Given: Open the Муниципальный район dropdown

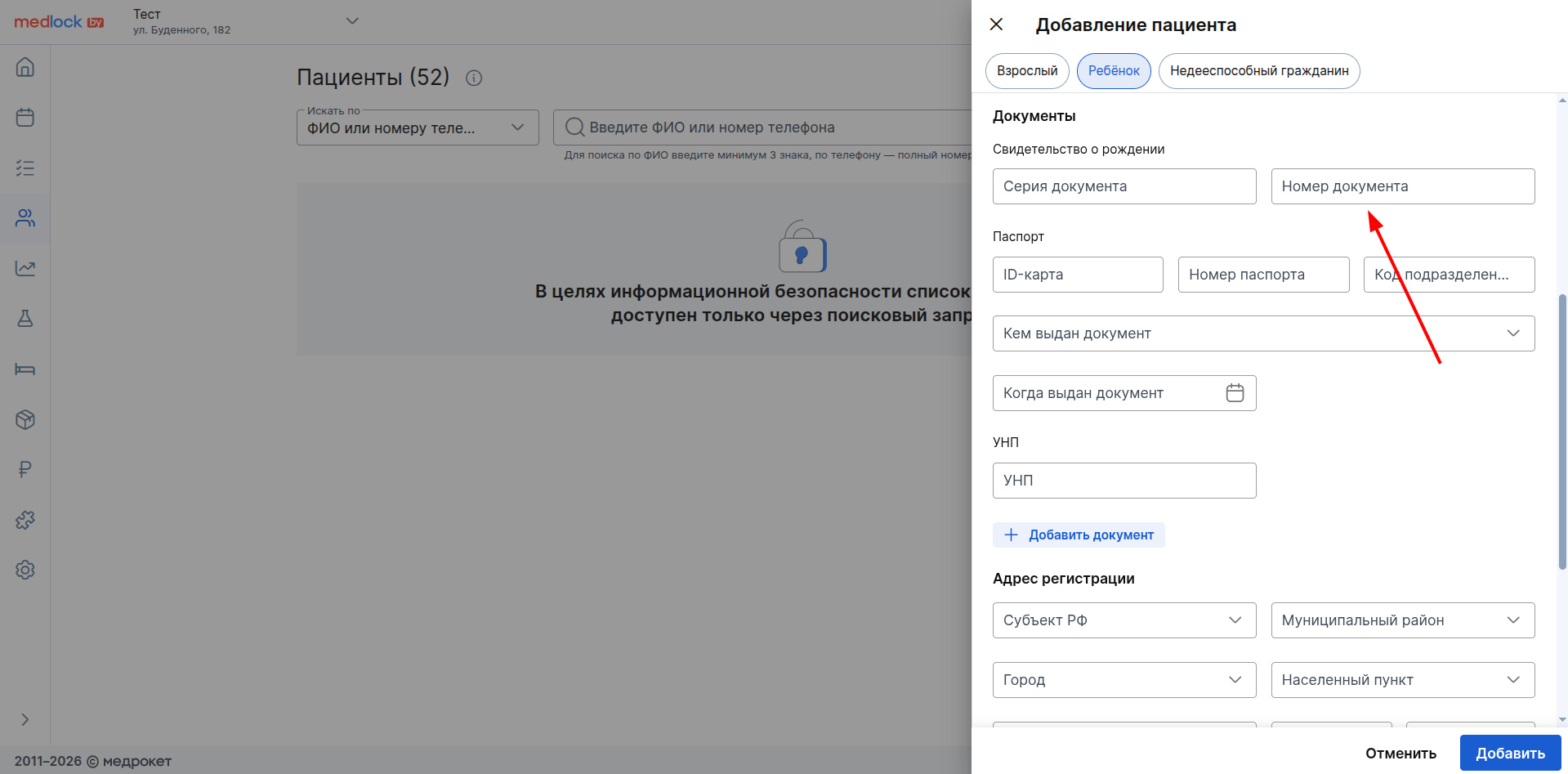Looking at the screenshot, I should point(1402,620).
